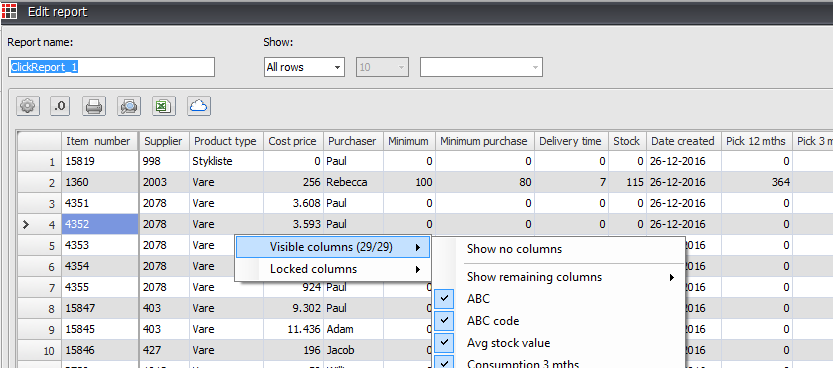Click supplier cell 427

click(164, 350)
